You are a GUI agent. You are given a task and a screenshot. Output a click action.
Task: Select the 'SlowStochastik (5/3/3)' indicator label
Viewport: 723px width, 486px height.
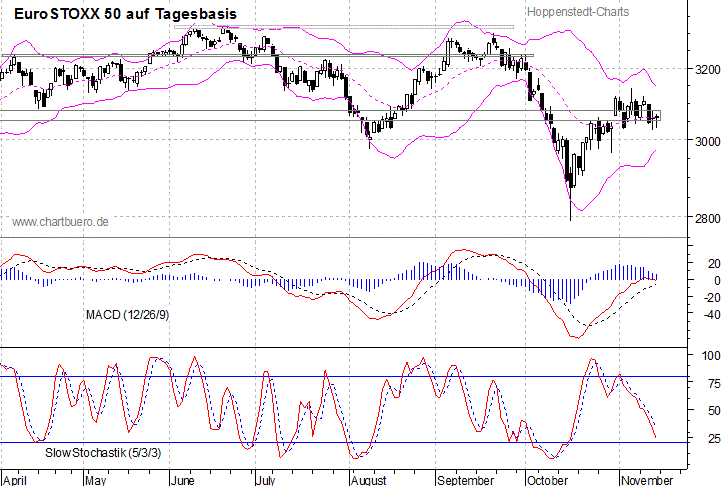pos(103,453)
